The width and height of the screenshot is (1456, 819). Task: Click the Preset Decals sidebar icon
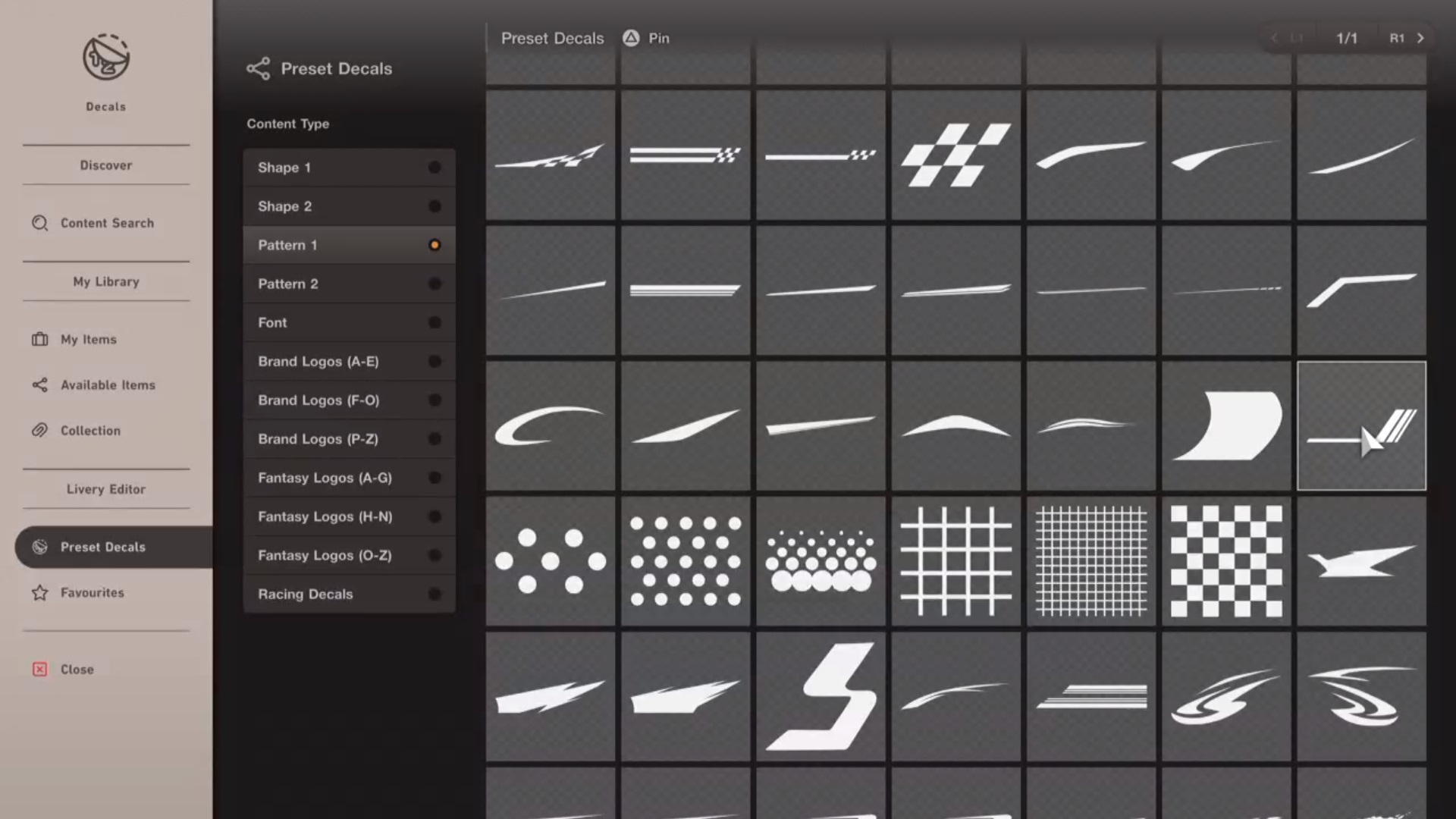39,547
